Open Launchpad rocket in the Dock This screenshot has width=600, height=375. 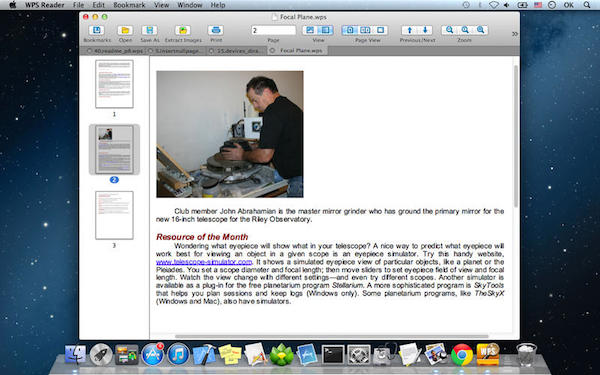point(101,355)
